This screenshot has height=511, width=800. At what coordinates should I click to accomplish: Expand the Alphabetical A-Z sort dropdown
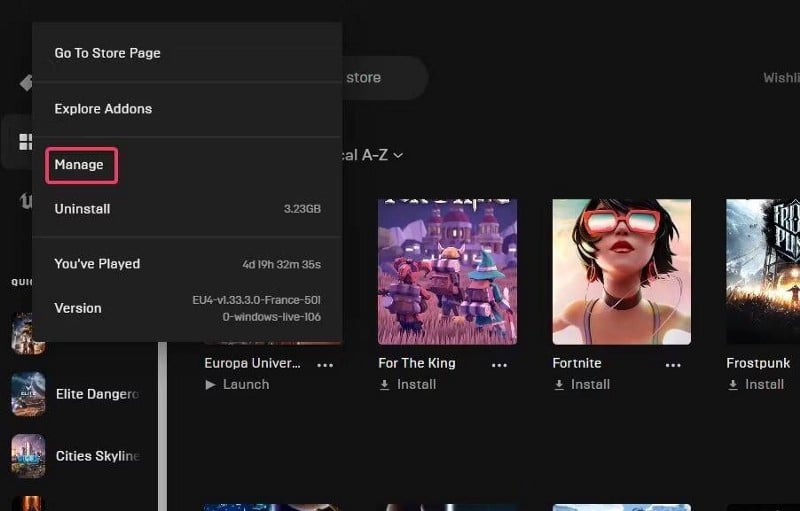(x=372, y=155)
